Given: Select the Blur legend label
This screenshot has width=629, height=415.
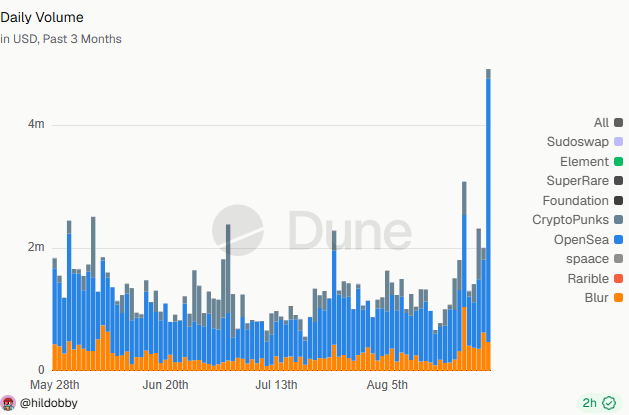Looking at the screenshot, I should [597, 298].
